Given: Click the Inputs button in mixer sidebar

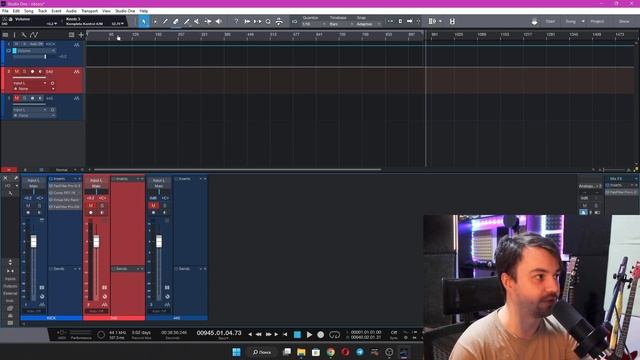Looking at the screenshot, I should (x=10, y=279).
